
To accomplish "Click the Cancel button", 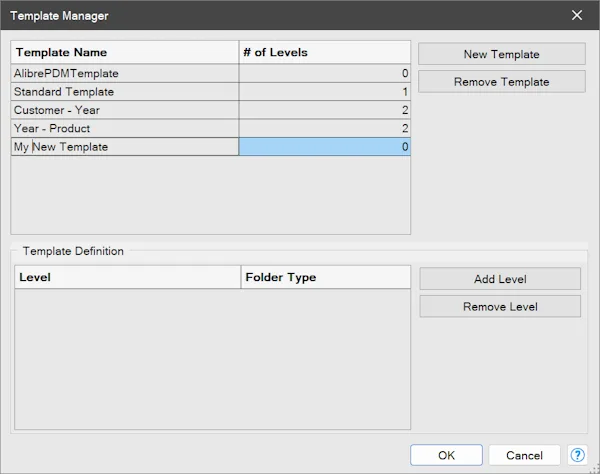I will [524, 455].
